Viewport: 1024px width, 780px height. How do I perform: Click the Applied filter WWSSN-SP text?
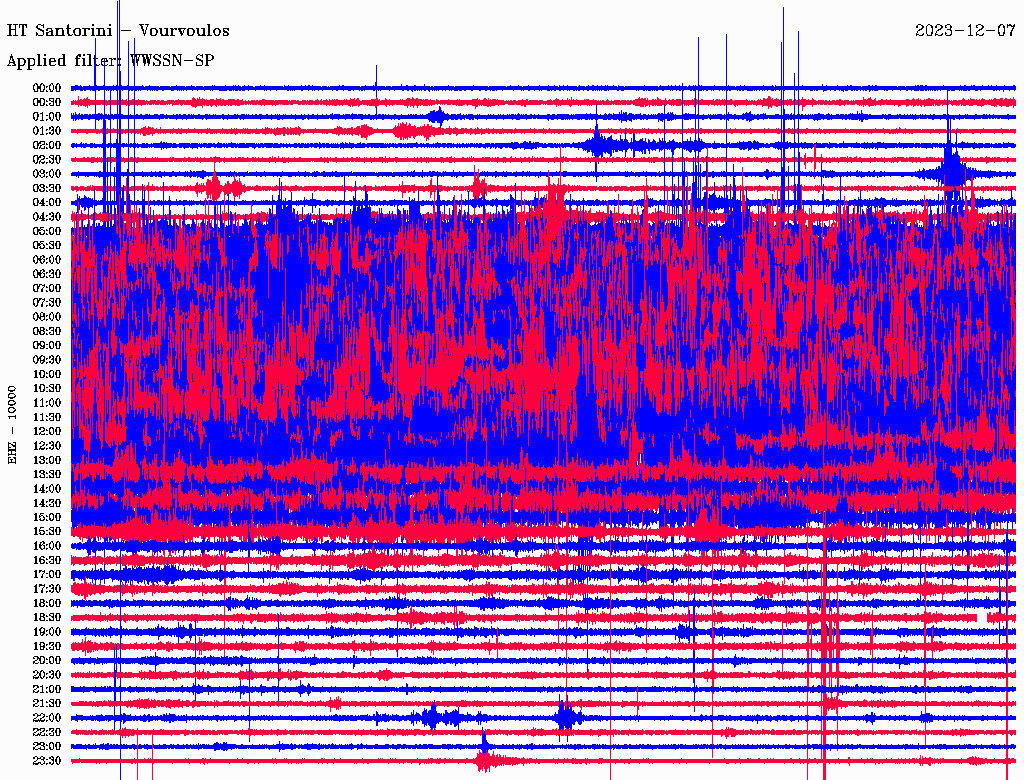[110, 61]
